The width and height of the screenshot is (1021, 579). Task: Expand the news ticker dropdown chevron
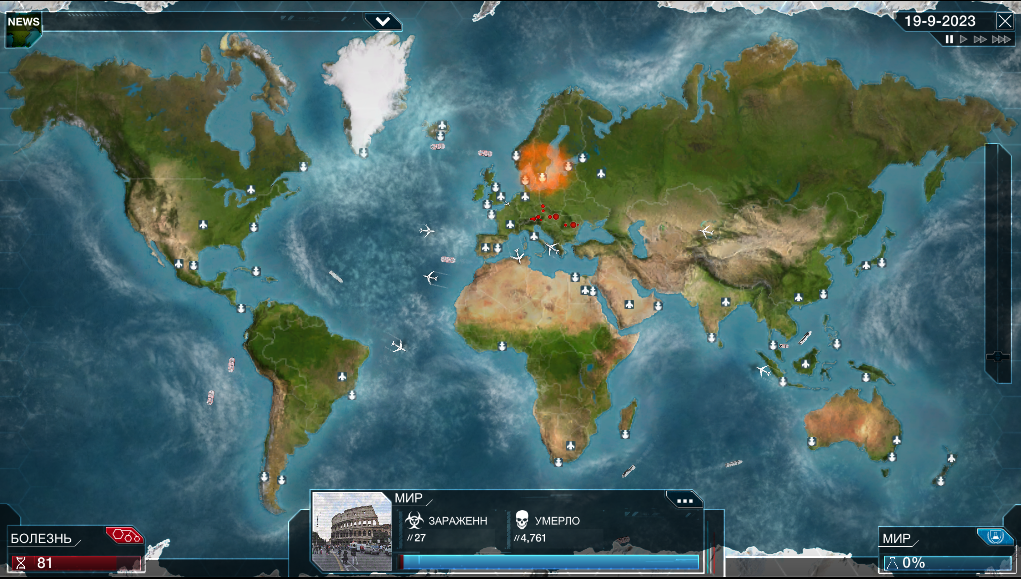(382, 21)
